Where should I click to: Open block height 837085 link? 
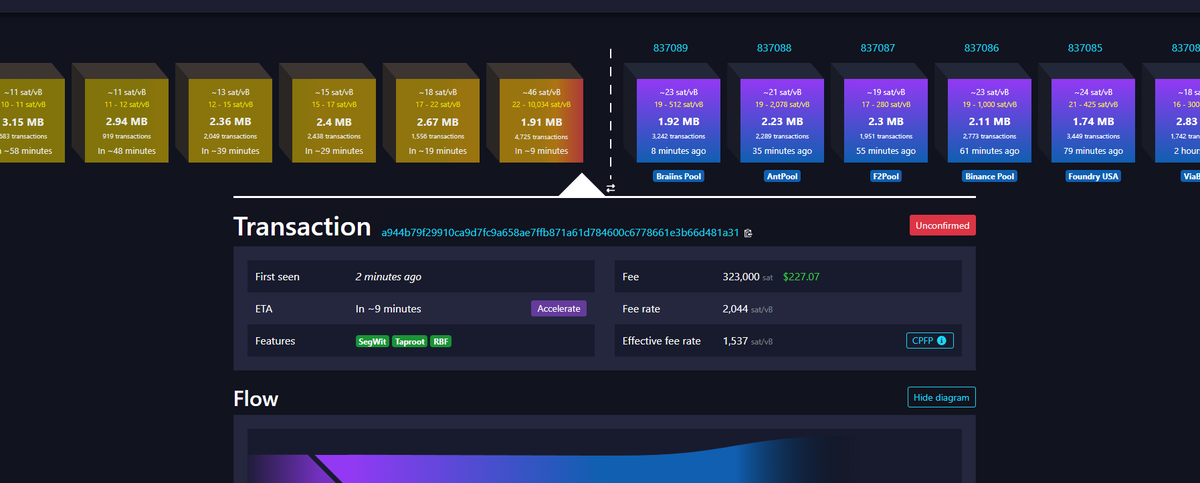1086,48
